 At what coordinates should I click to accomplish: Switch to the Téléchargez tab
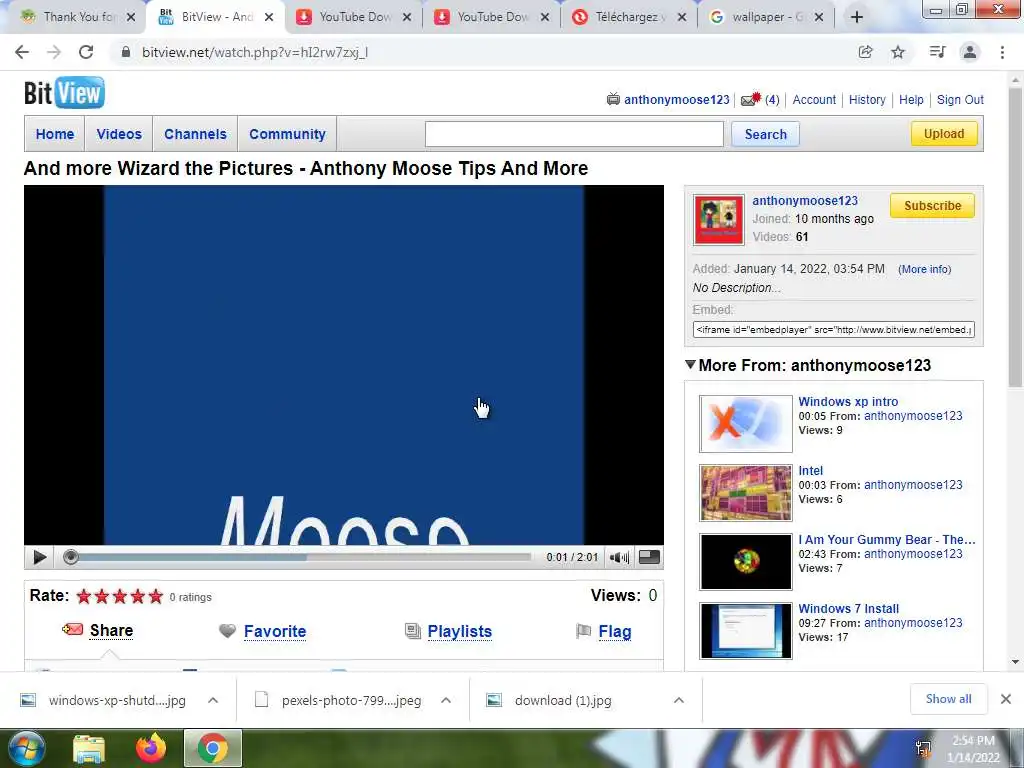click(627, 17)
